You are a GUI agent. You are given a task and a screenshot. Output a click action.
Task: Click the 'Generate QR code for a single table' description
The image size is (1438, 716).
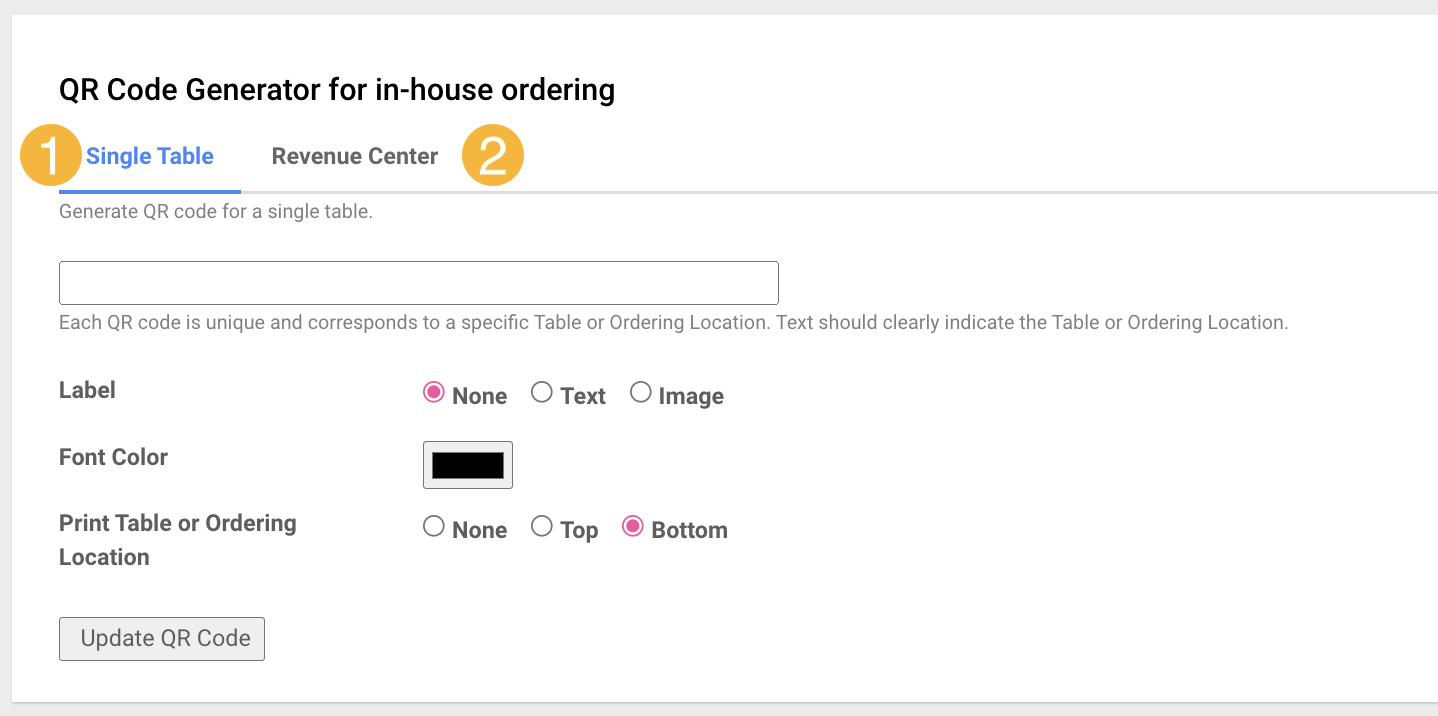coord(216,212)
